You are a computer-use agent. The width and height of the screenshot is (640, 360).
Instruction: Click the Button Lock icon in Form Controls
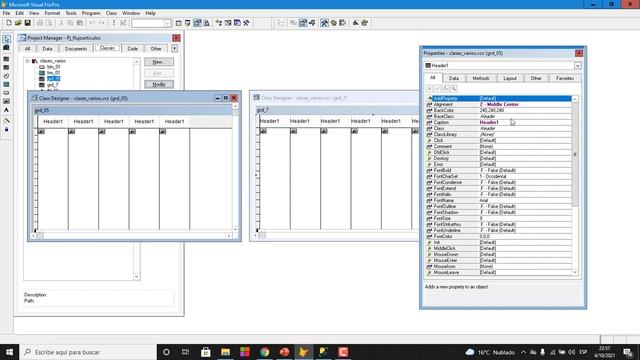tap(7, 129)
